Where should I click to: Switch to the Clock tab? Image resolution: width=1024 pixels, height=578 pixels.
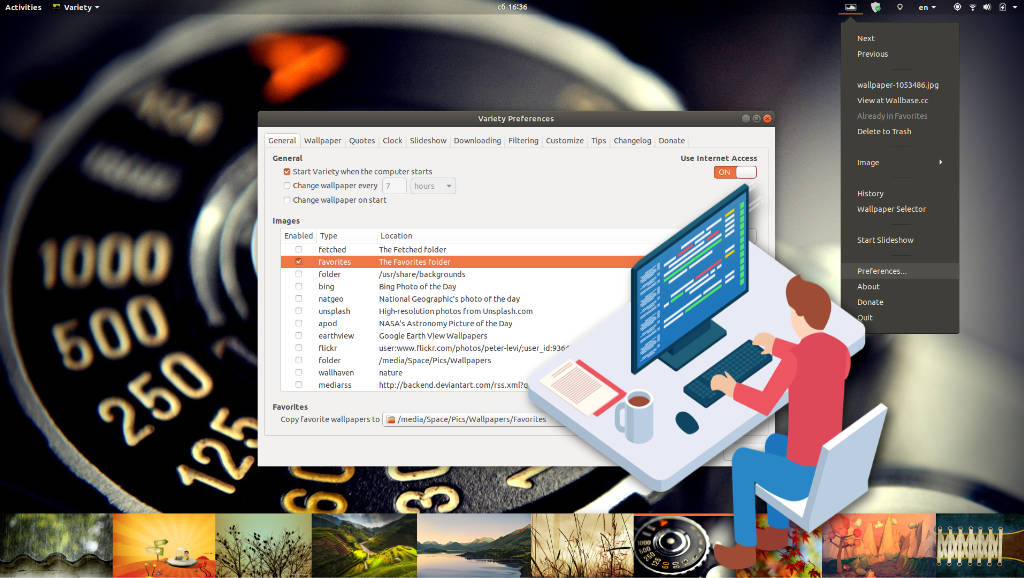point(392,140)
